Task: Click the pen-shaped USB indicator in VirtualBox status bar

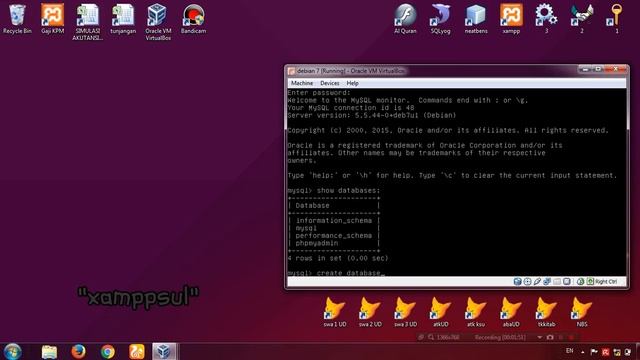Action: (x=537, y=282)
